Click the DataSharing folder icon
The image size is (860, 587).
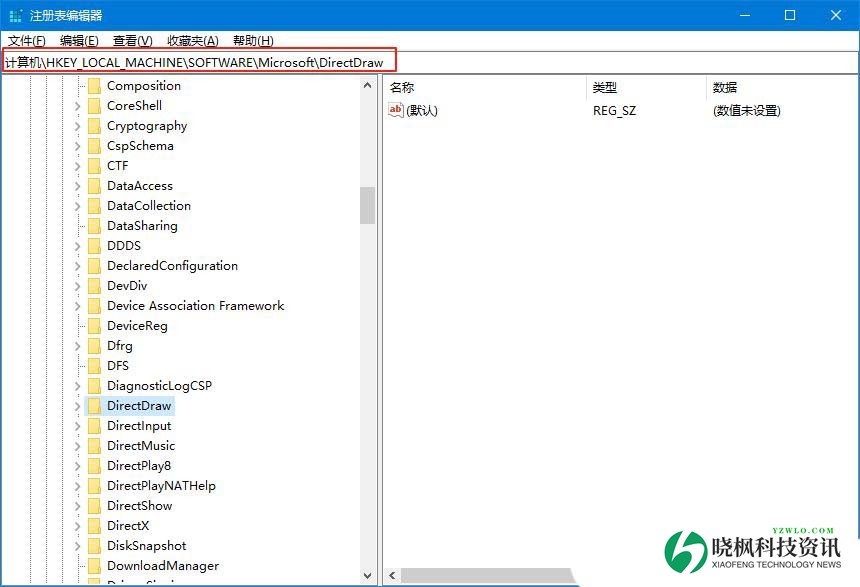[94, 226]
